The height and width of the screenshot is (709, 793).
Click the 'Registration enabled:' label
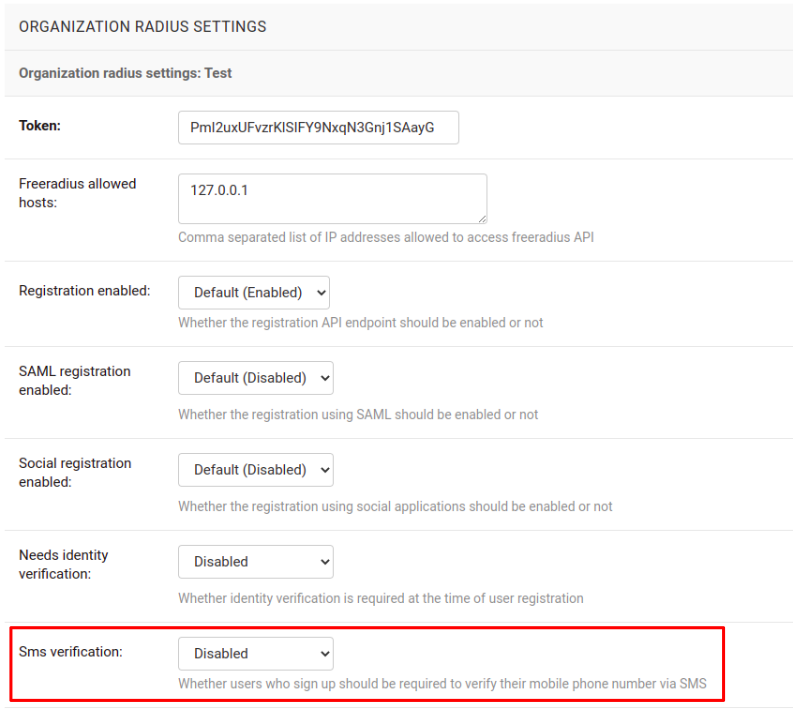[x=84, y=291]
